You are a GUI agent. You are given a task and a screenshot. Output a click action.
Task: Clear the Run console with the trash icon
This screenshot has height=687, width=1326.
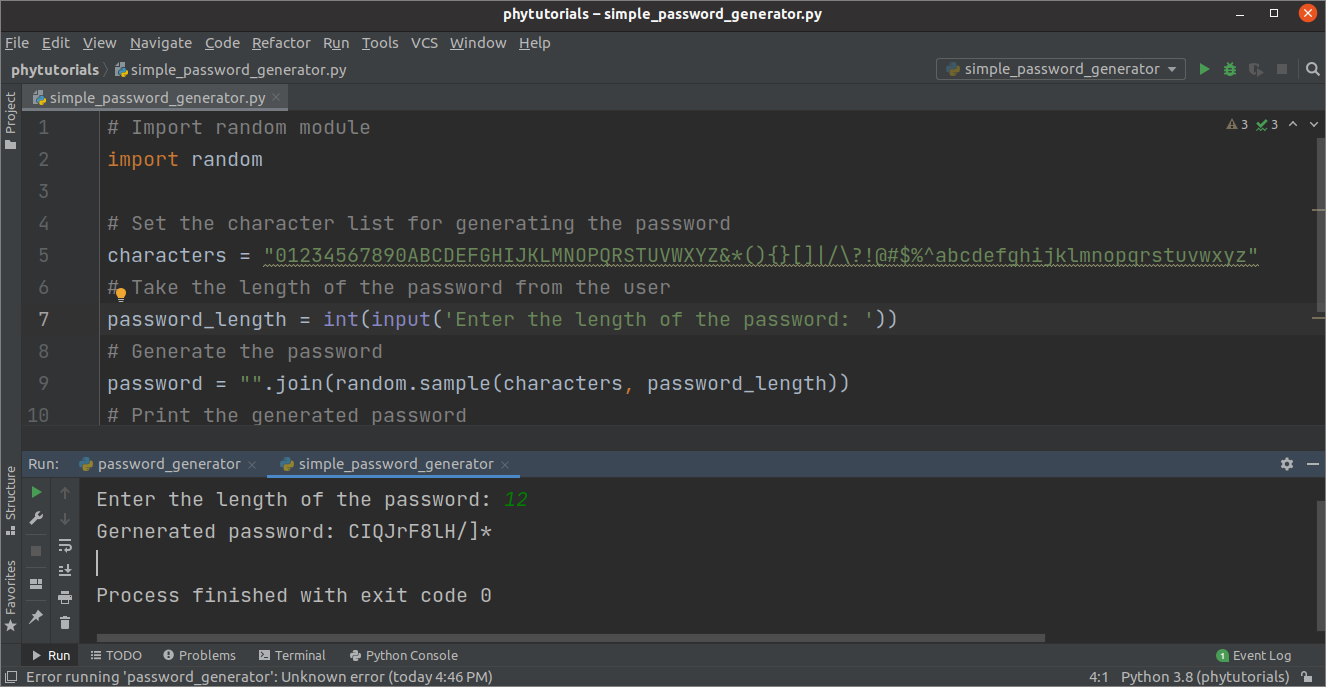click(x=65, y=622)
